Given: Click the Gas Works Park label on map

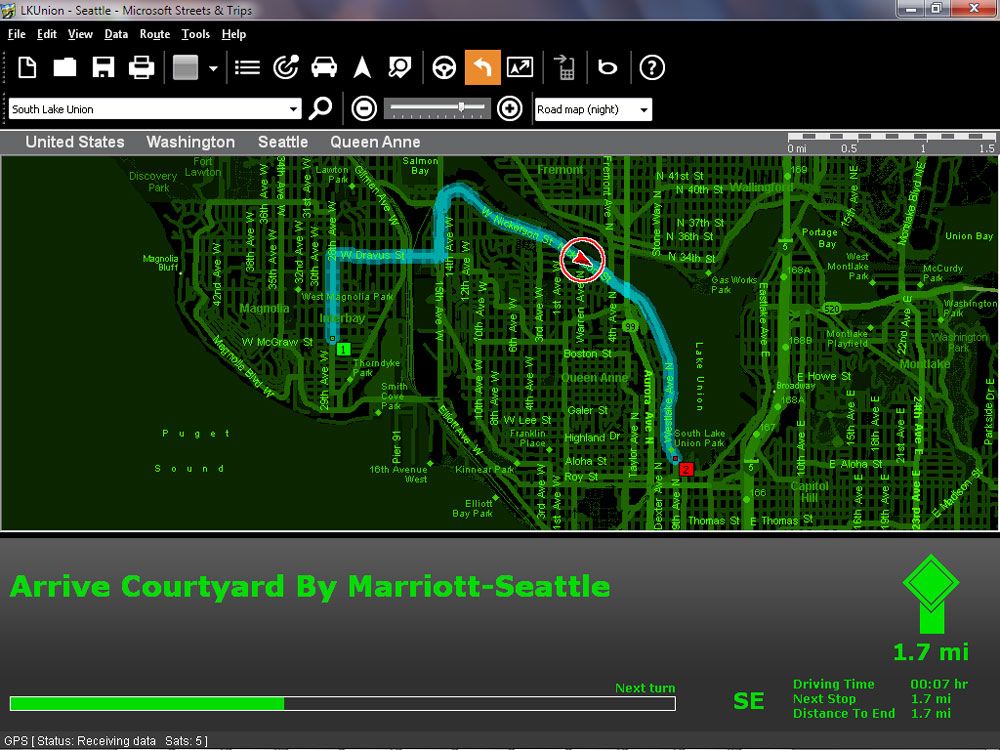Looking at the screenshot, I should click(x=733, y=284).
